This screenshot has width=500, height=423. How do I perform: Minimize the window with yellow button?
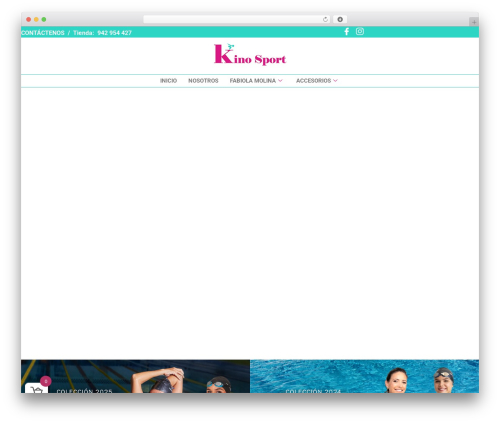pos(36,20)
